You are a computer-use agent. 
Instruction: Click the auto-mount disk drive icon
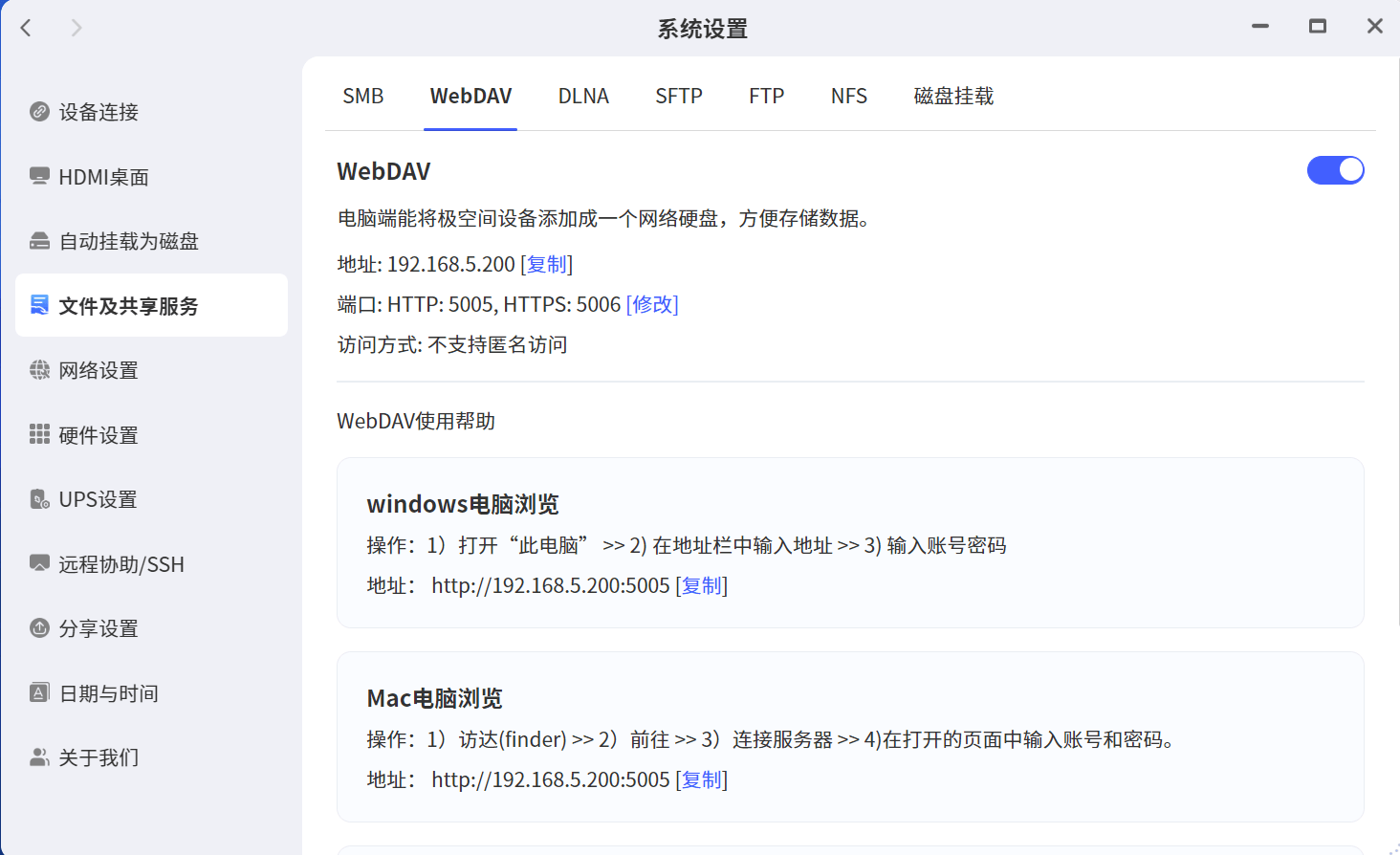click(39, 241)
